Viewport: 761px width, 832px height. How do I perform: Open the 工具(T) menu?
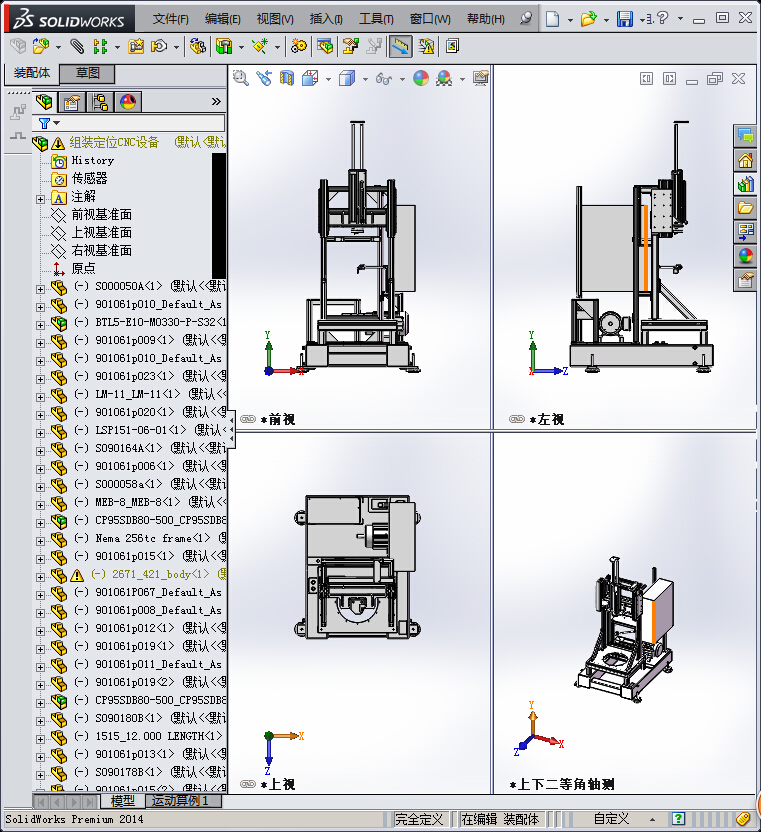click(x=376, y=19)
